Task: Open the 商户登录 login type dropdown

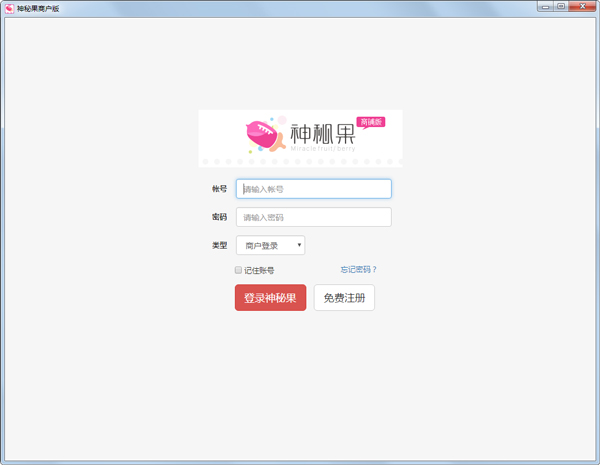Action: [x=270, y=245]
